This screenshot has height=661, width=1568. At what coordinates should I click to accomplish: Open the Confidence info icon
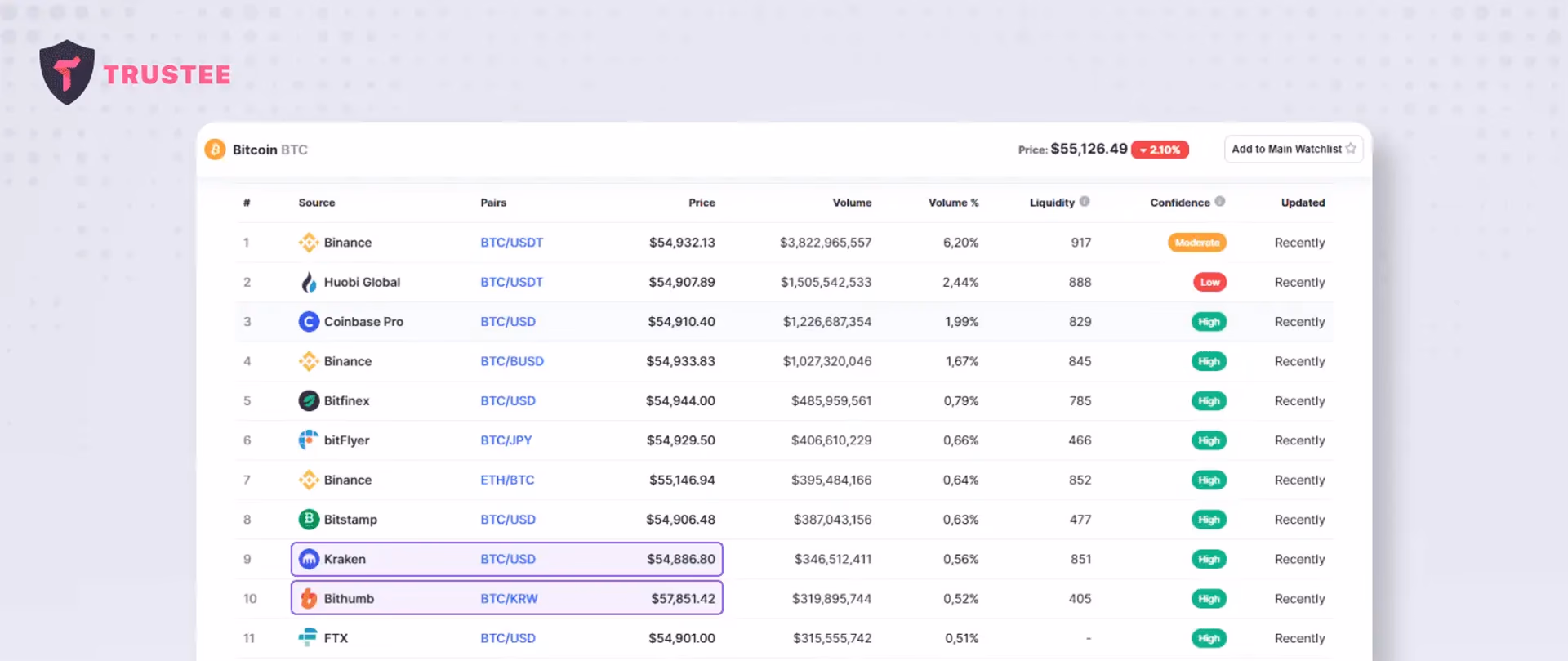(1220, 201)
